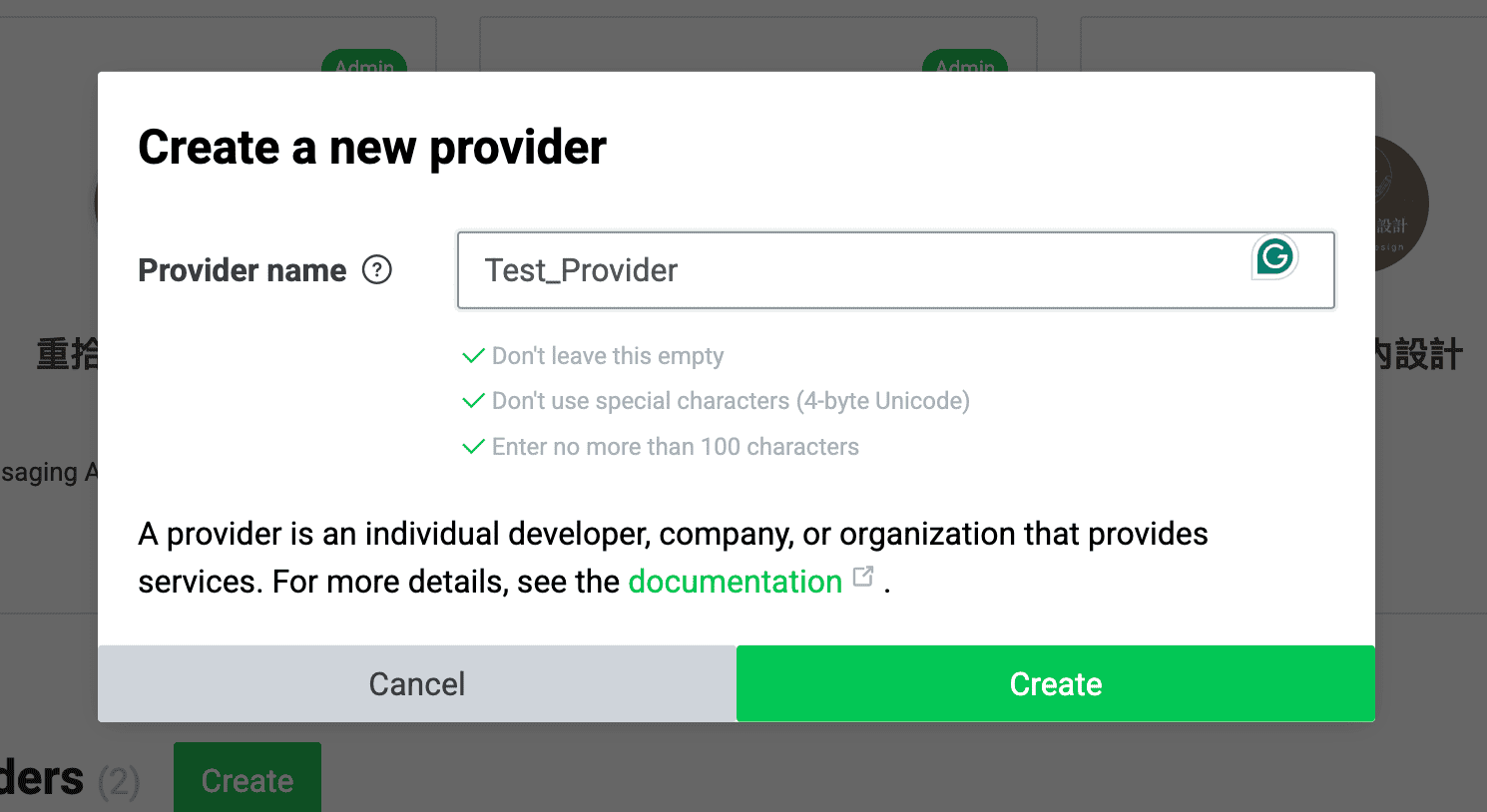The width and height of the screenshot is (1487, 812).
Task: Click the provider description paragraph
Action: click(x=673, y=557)
